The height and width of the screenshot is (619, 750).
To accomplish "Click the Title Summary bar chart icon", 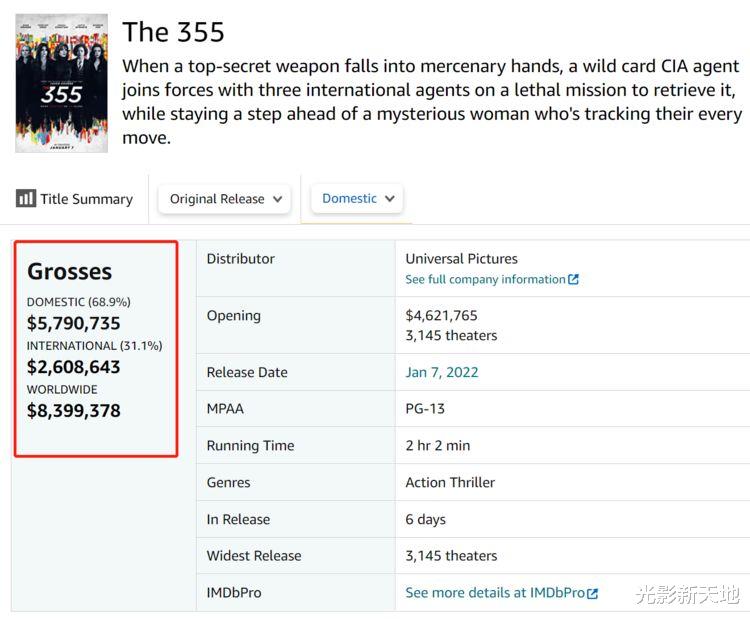I will pos(26,198).
